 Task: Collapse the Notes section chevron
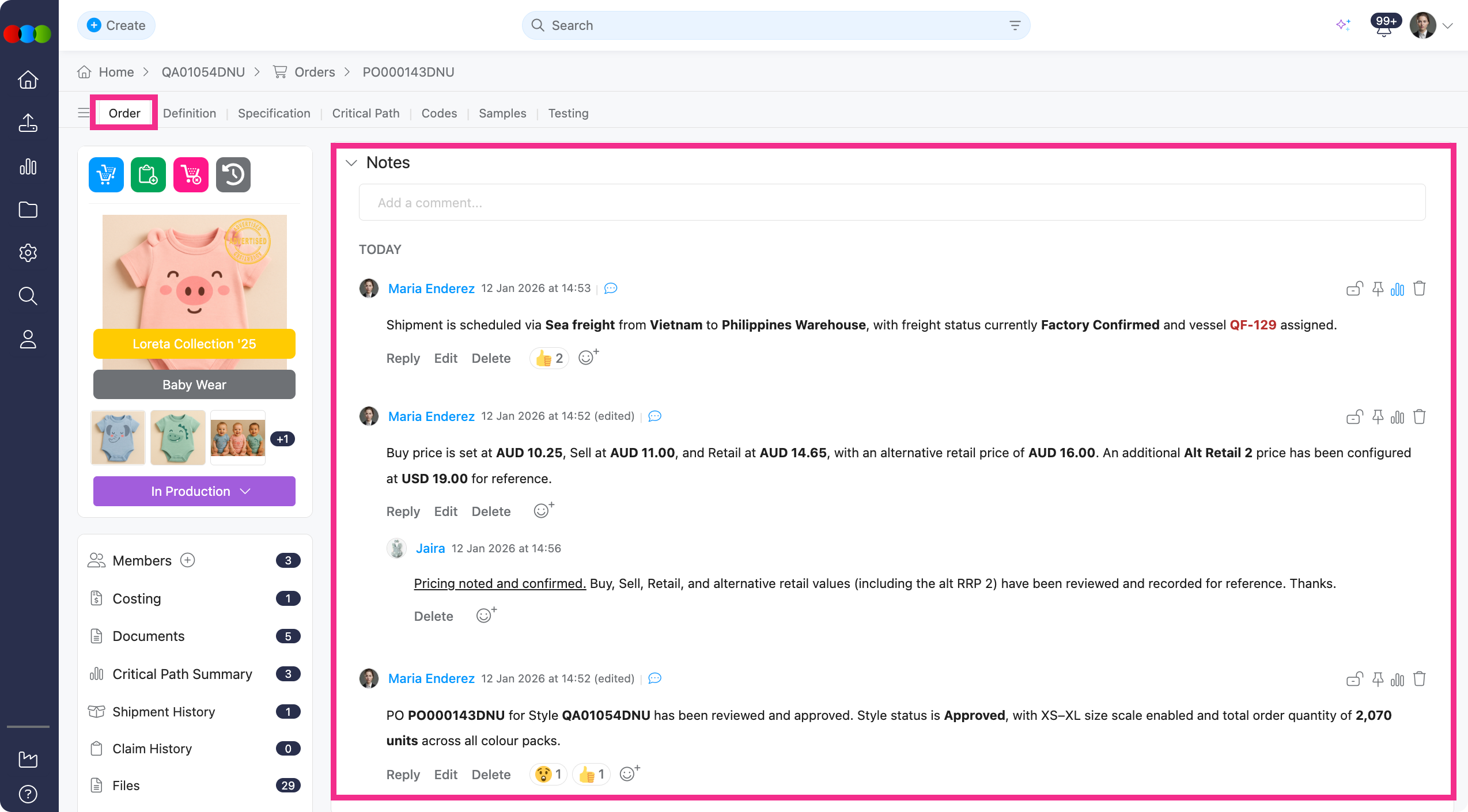tap(351, 163)
